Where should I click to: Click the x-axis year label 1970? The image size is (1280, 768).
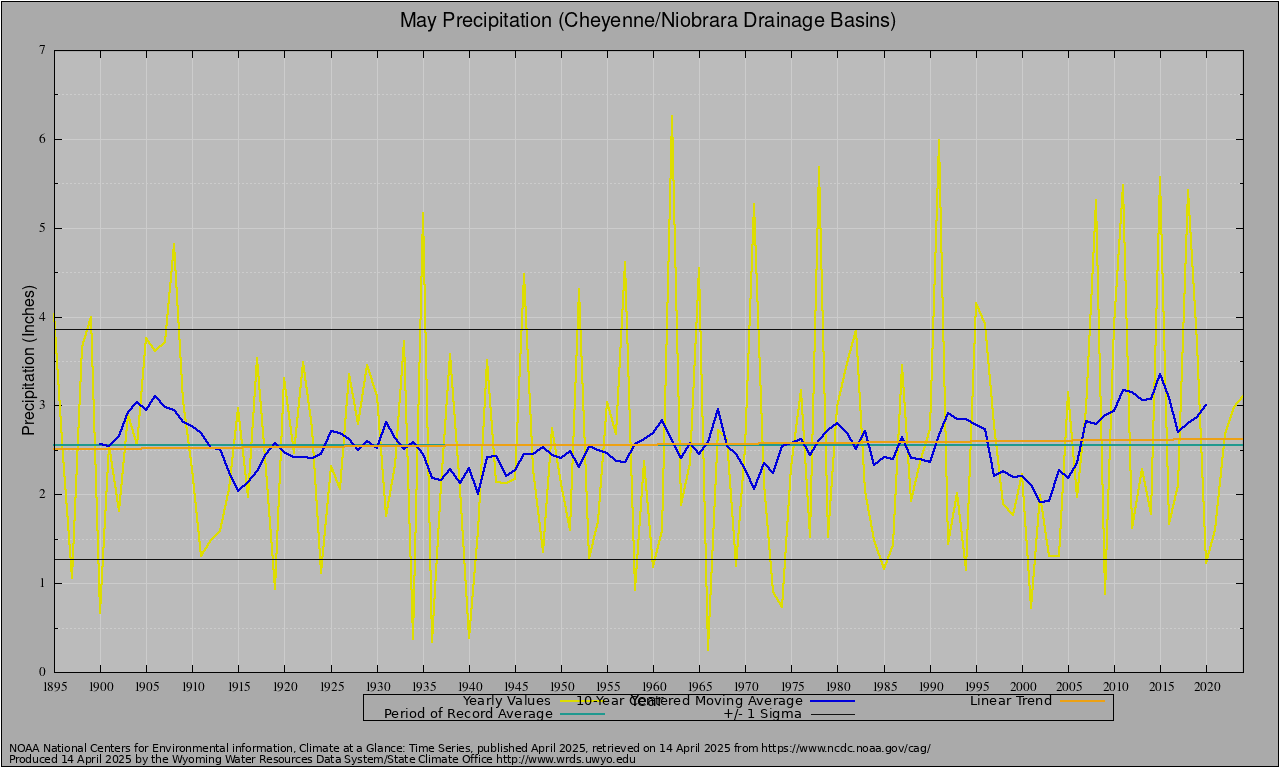coord(745,686)
